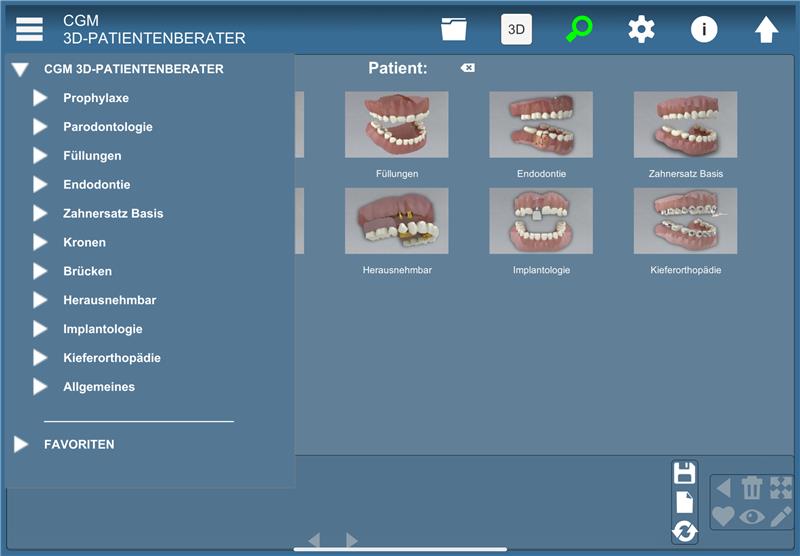Expand the Kronen tree arrow

(x=40, y=242)
